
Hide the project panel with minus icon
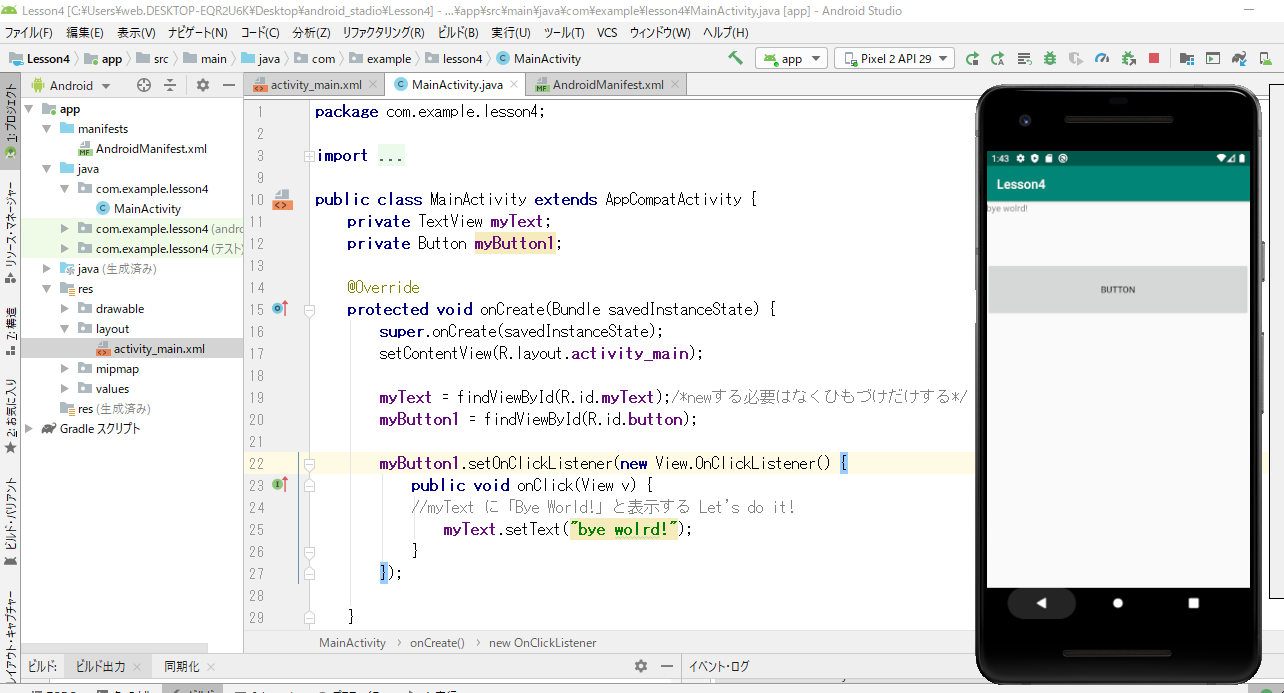[x=228, y=85]
